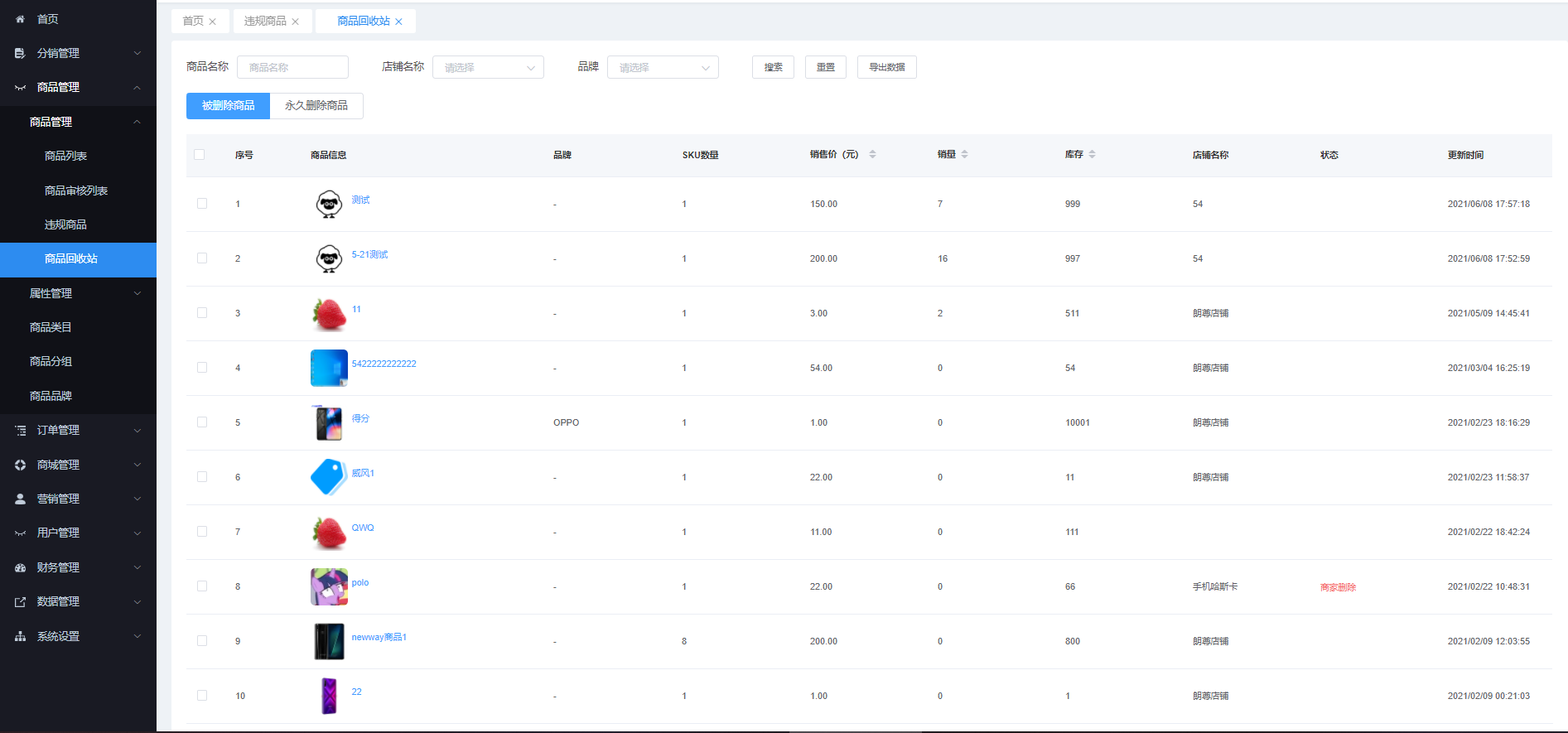Click the 营销管理 user icon

tap(20, 499)
